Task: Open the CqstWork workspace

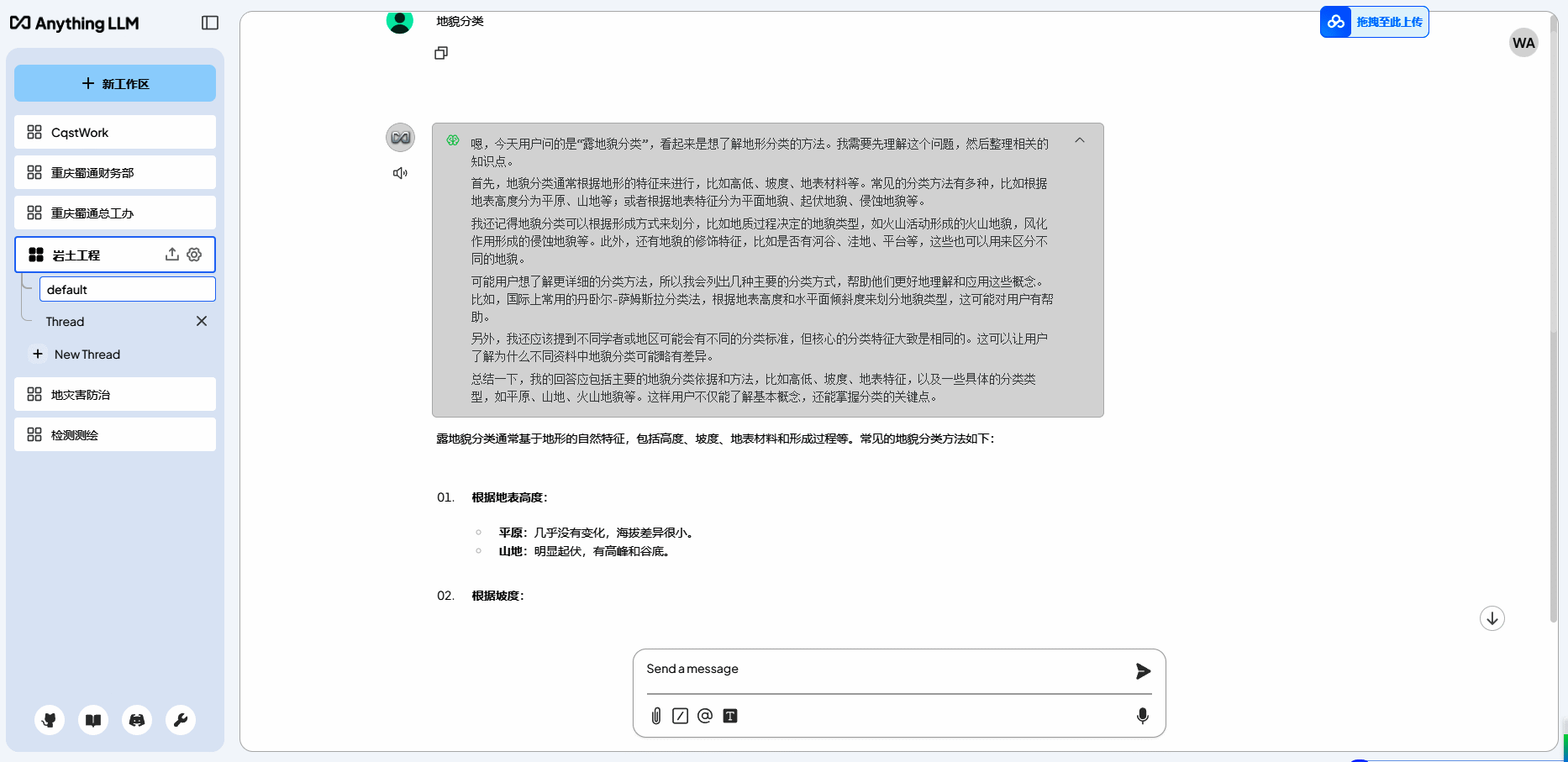Action: tap(115, 132)
